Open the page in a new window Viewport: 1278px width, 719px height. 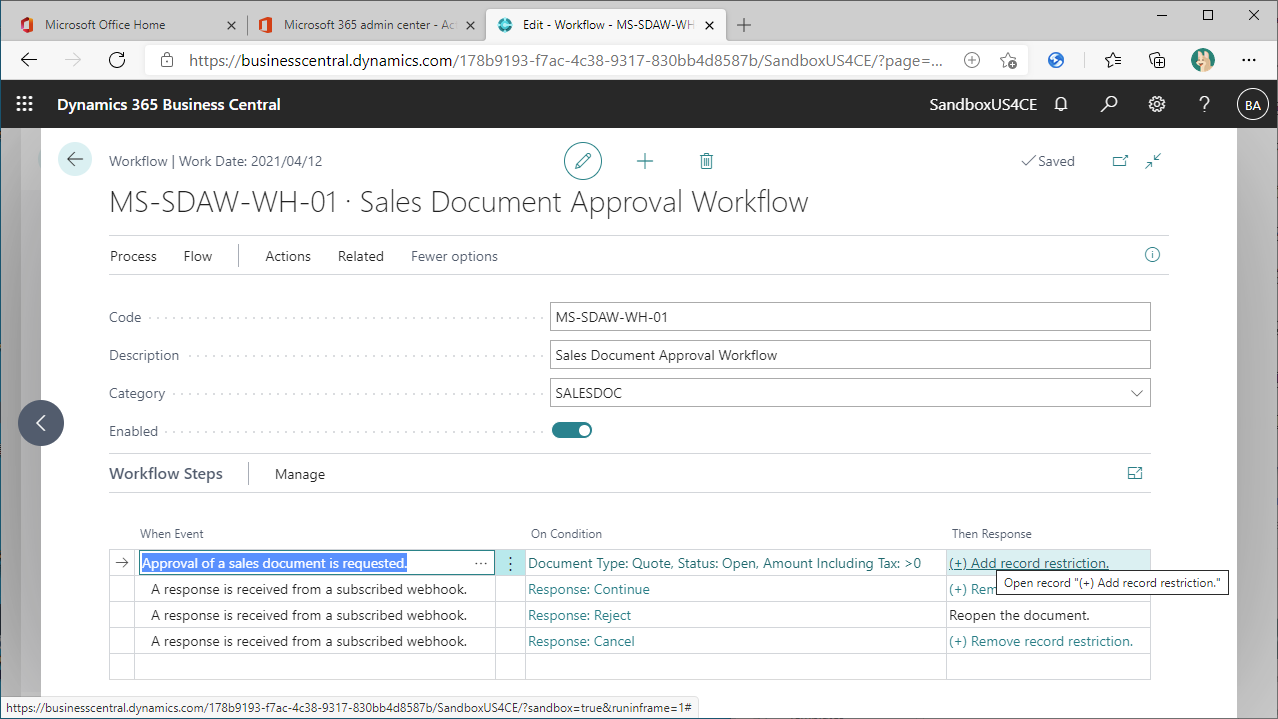point(1120,160)
